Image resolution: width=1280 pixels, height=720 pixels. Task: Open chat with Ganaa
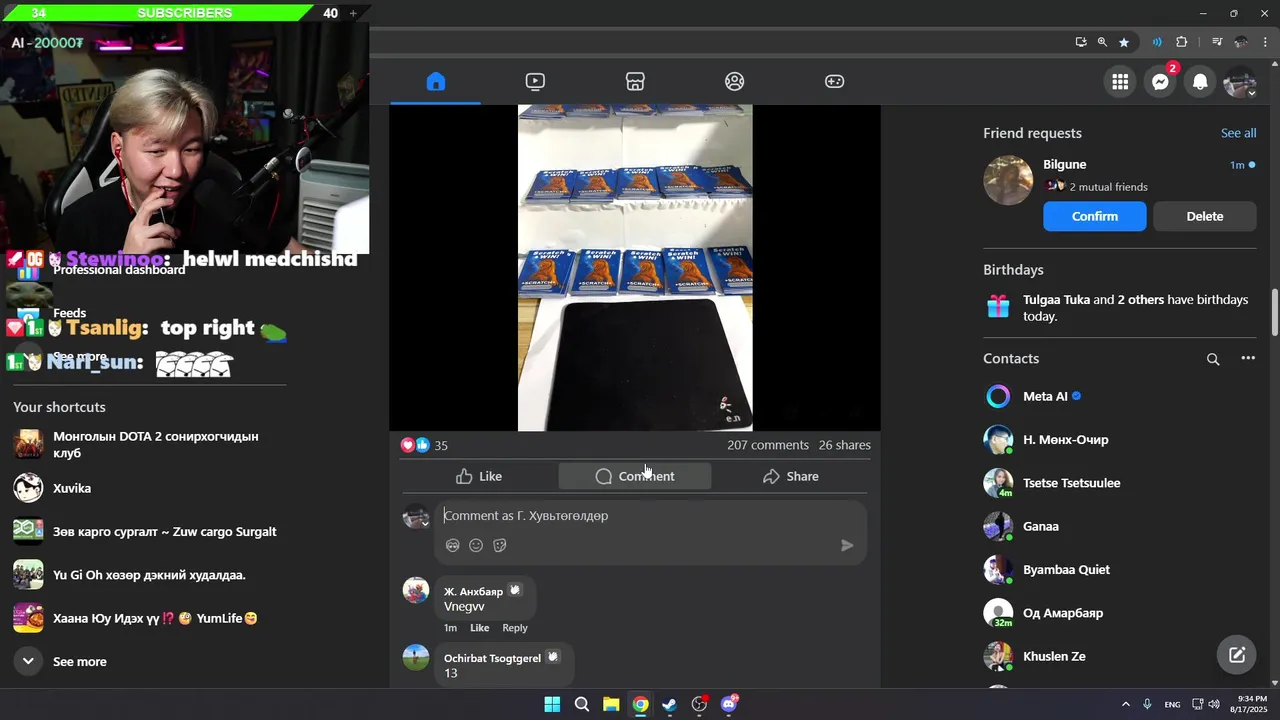point(1120,526)
